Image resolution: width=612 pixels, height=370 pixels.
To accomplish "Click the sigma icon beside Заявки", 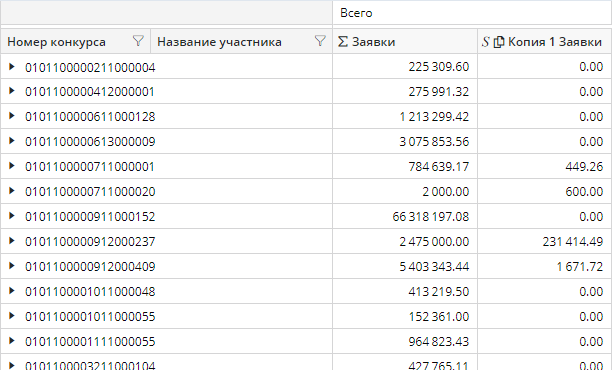I will (343, 42).
